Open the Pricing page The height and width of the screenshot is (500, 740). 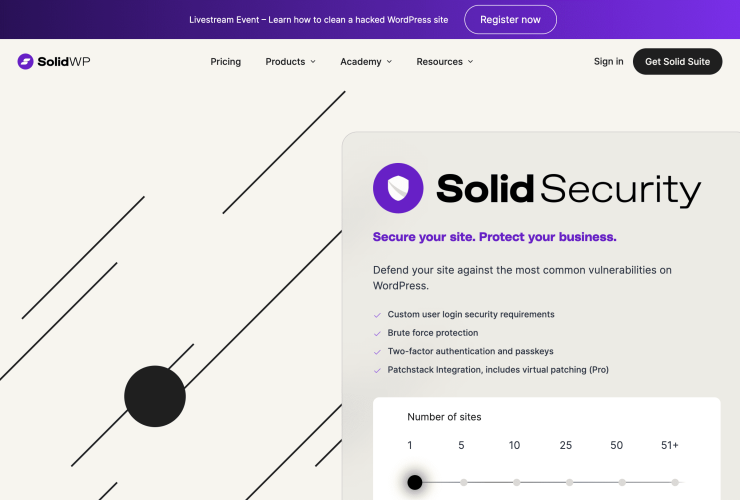(x=226, y=62)
